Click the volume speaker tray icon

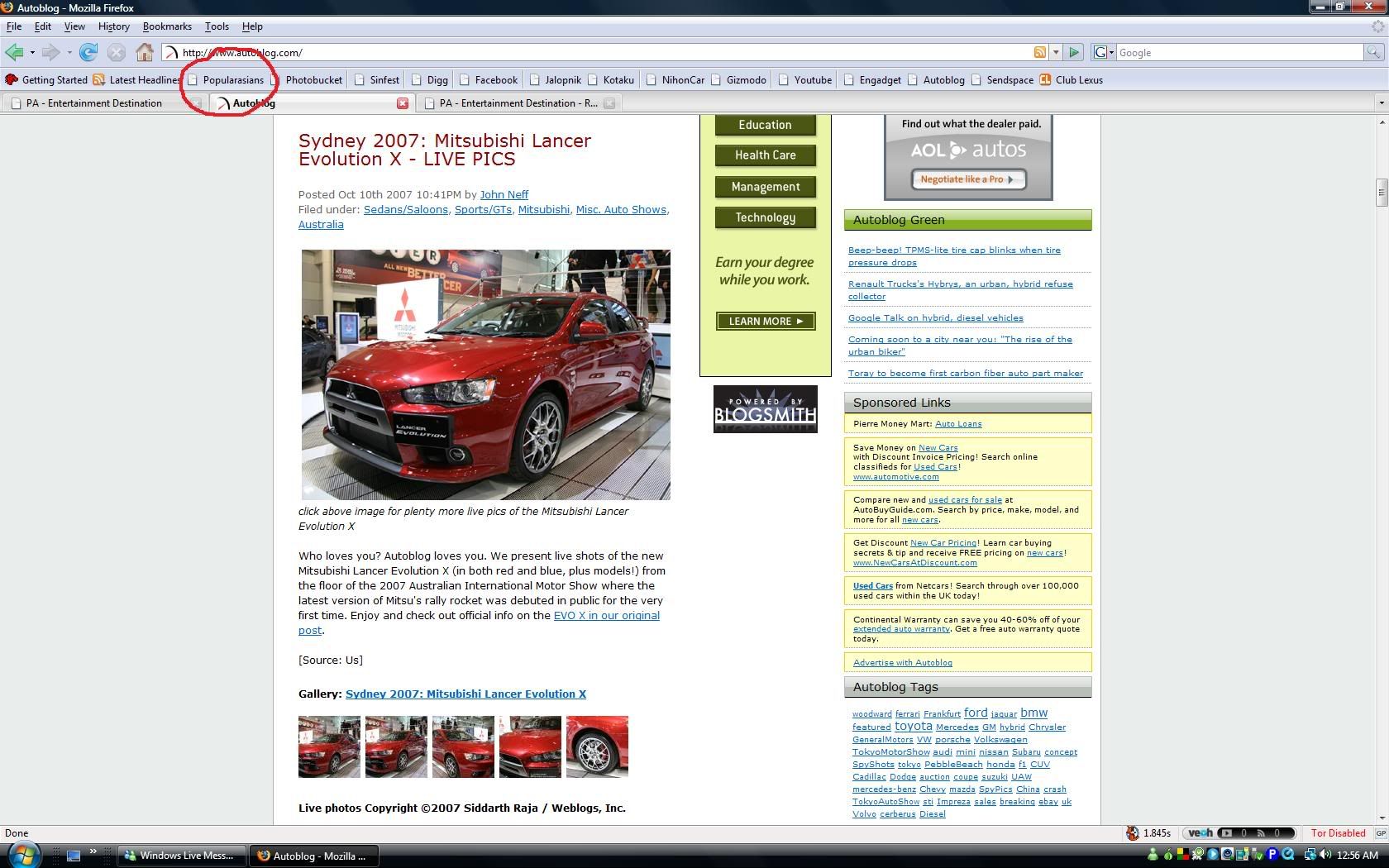[1325, 855]
